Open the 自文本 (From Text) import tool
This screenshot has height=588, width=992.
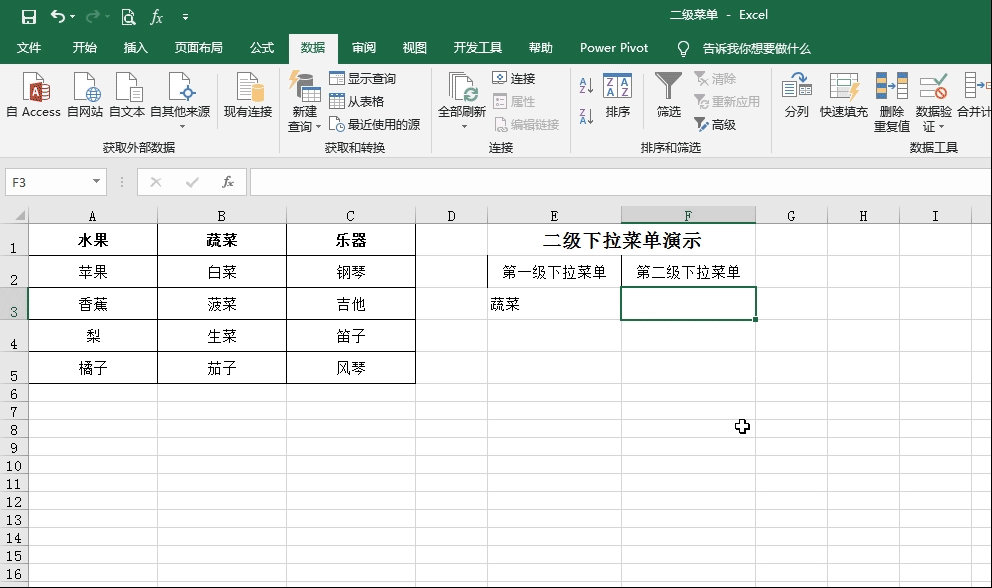(127, 95)
